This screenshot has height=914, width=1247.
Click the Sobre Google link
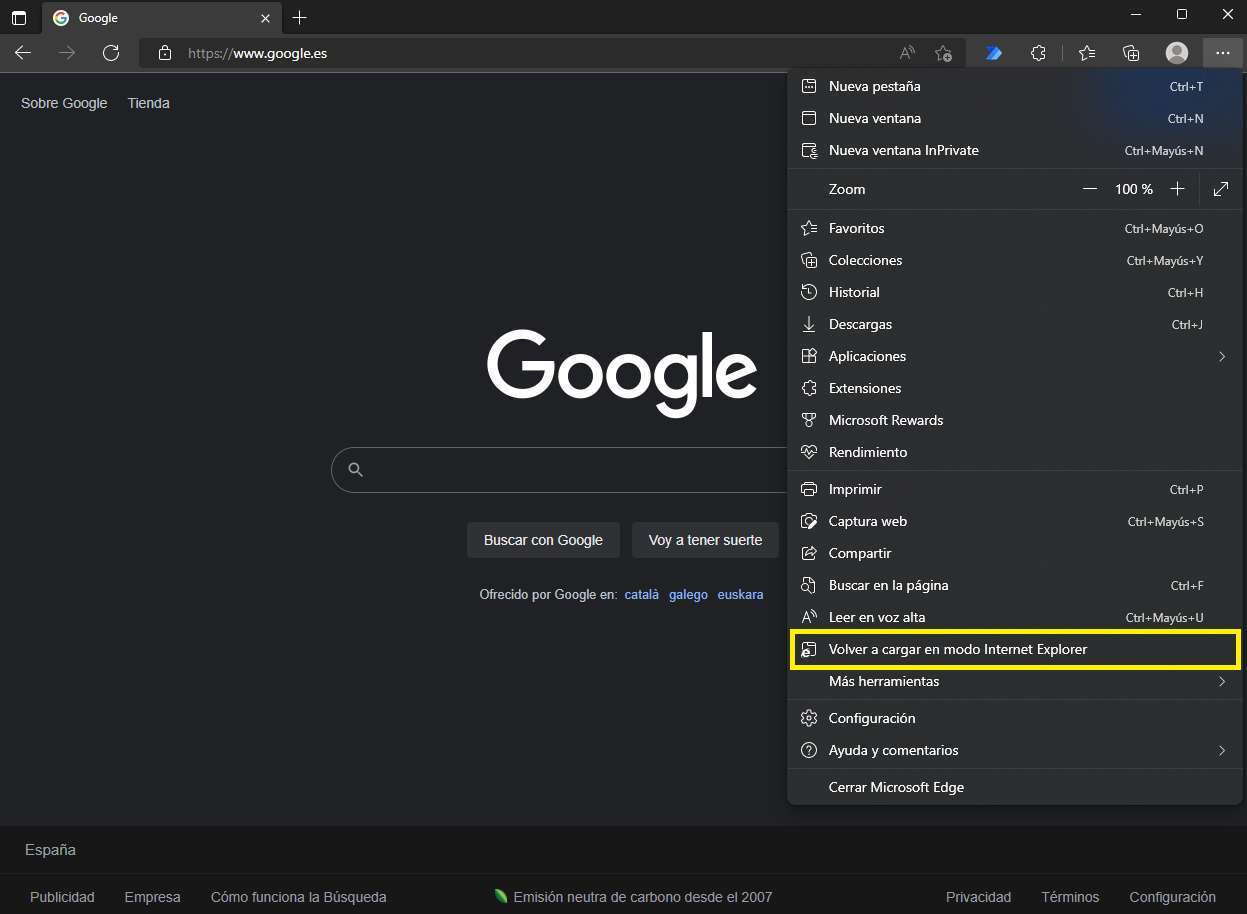coord(64,103)
